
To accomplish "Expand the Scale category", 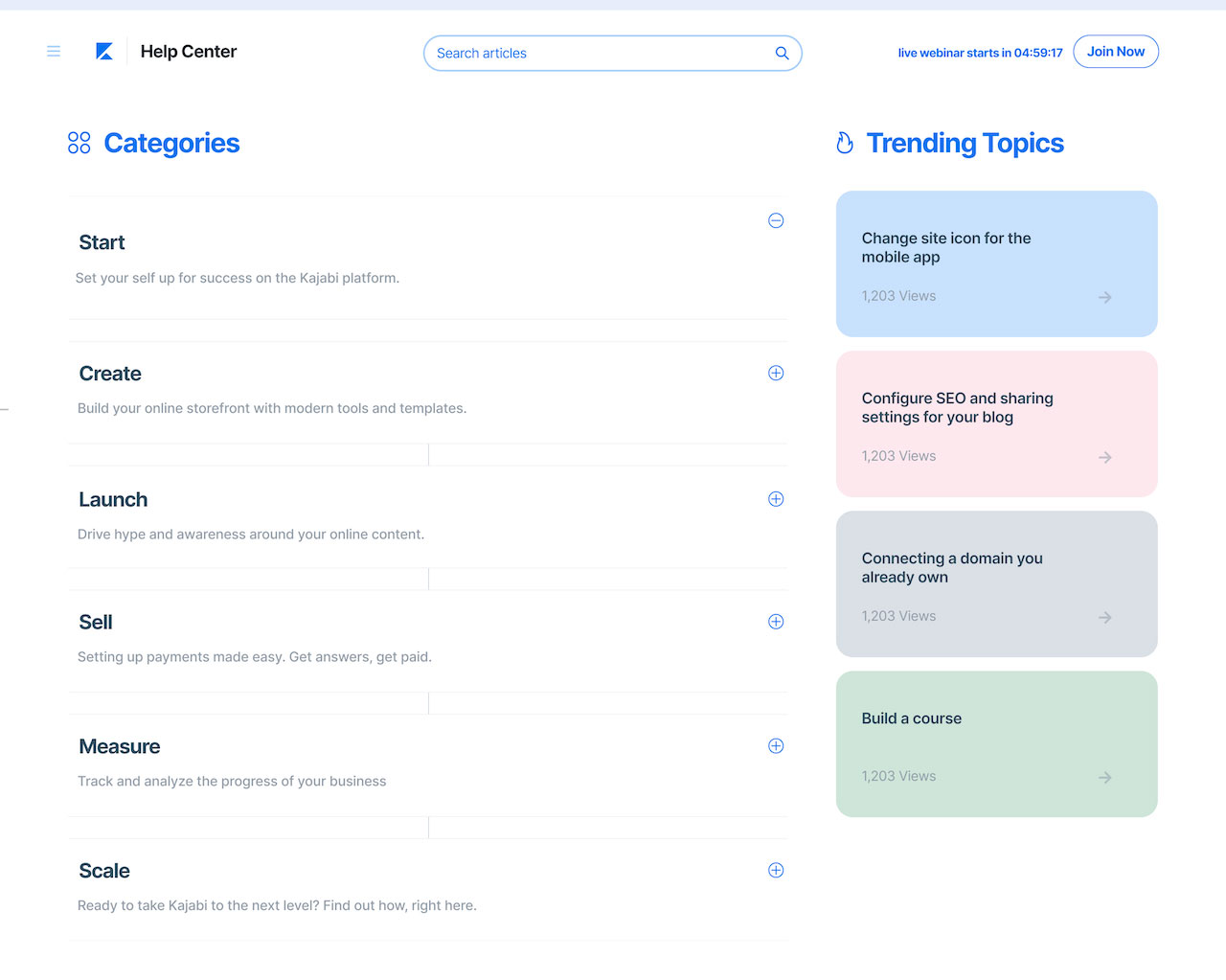I will (x=776, y=871).
